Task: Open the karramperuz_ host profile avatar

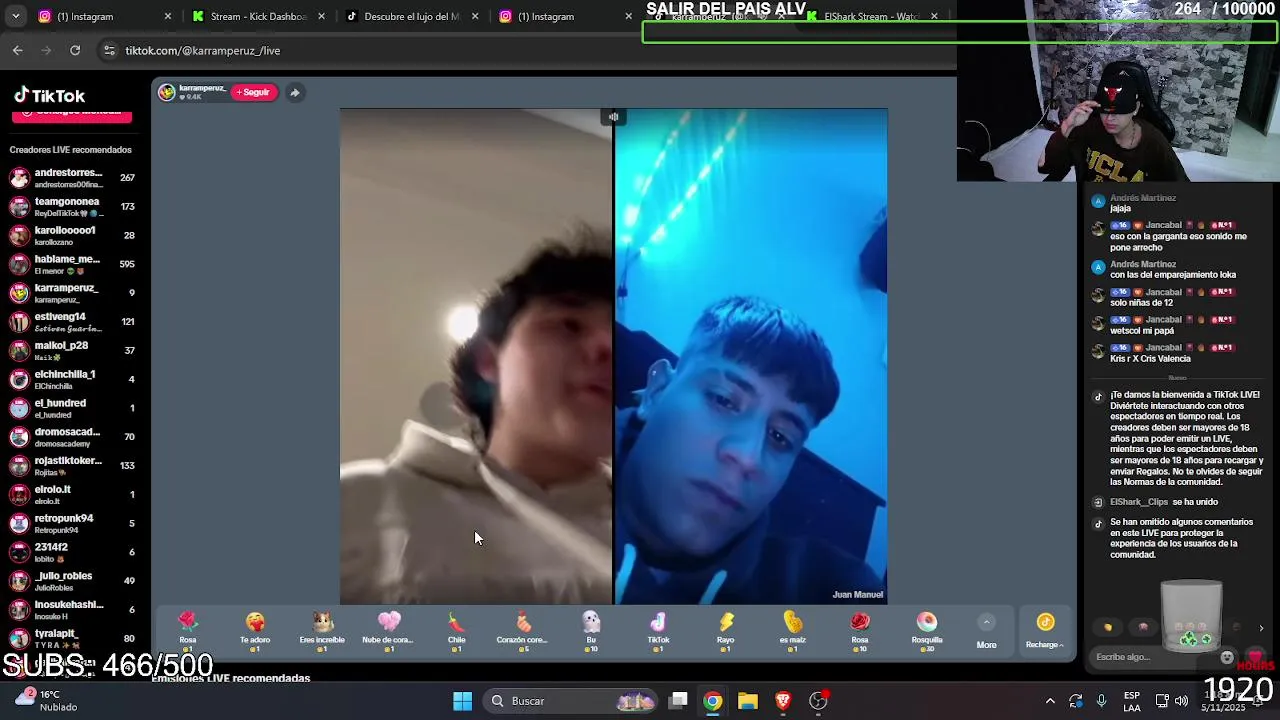Action: pyautogui.click(x=167, y=92)
